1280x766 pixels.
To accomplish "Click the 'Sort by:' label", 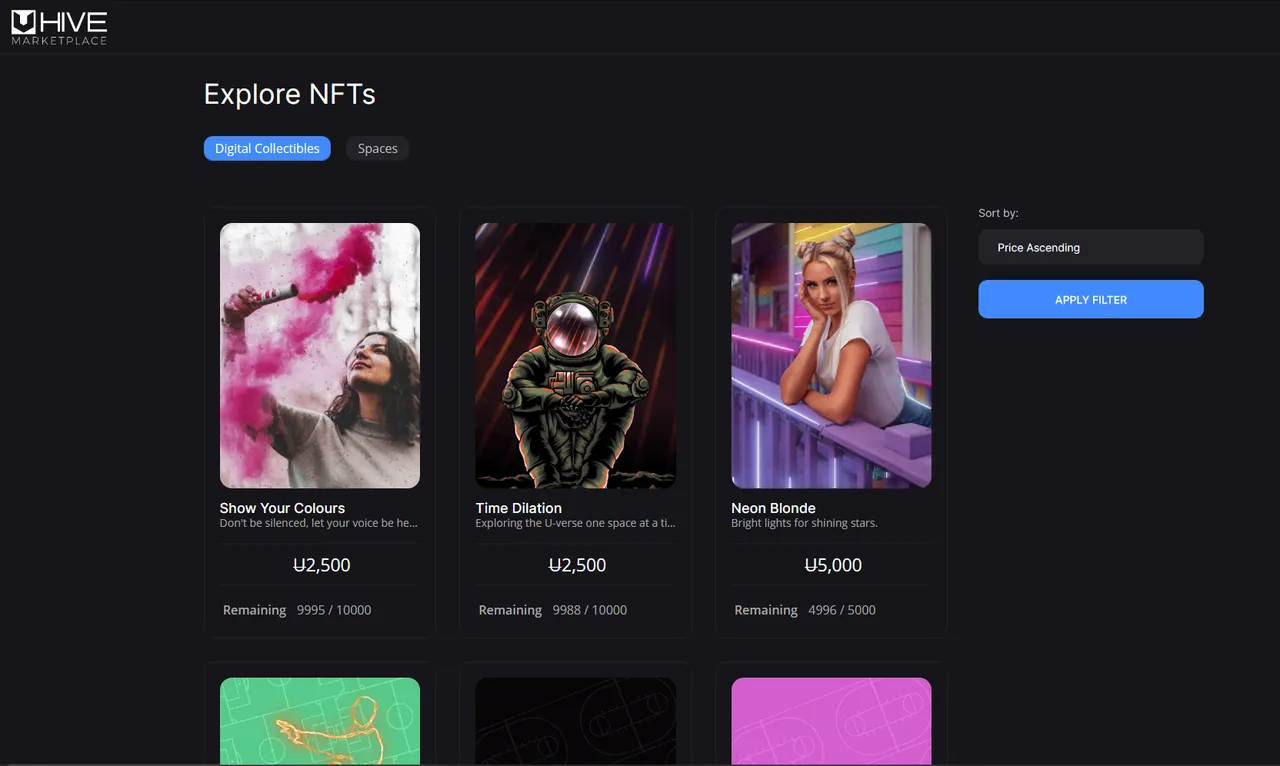I will coord(998,213).
